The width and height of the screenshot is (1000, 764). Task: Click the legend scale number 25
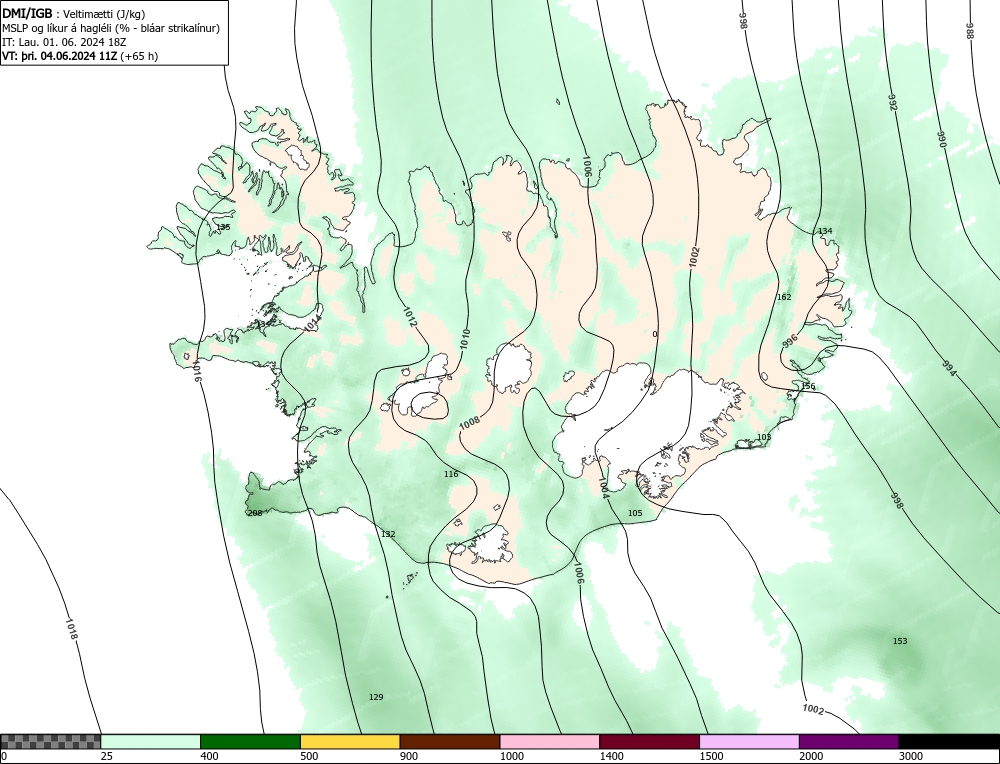point(107,756)
